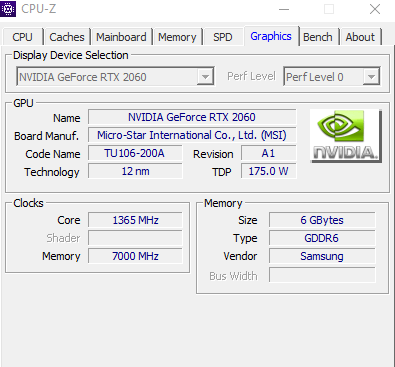Open the Caches tab
The height and width of the screenshot is (367, 395).
67,37
